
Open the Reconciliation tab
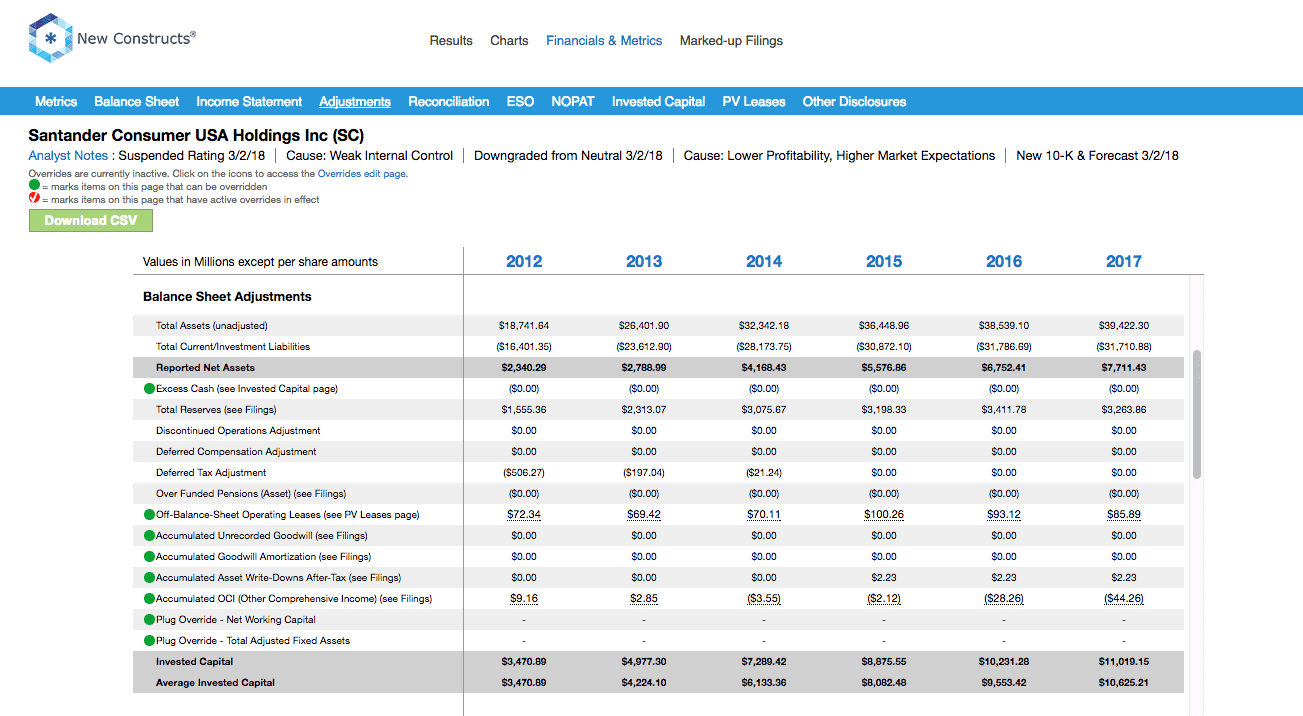coord(449,101)
